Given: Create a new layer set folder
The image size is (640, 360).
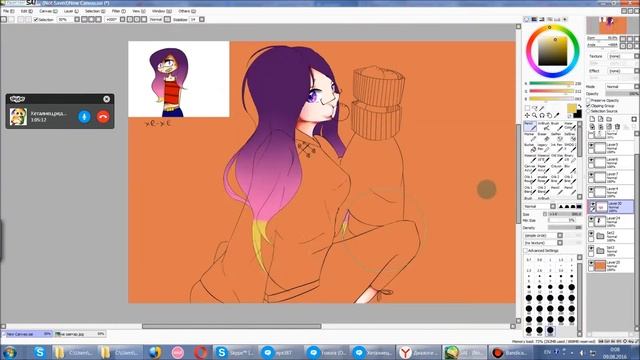Looking at the screenshot, I should pyautogui.click(x=609, y=119).
